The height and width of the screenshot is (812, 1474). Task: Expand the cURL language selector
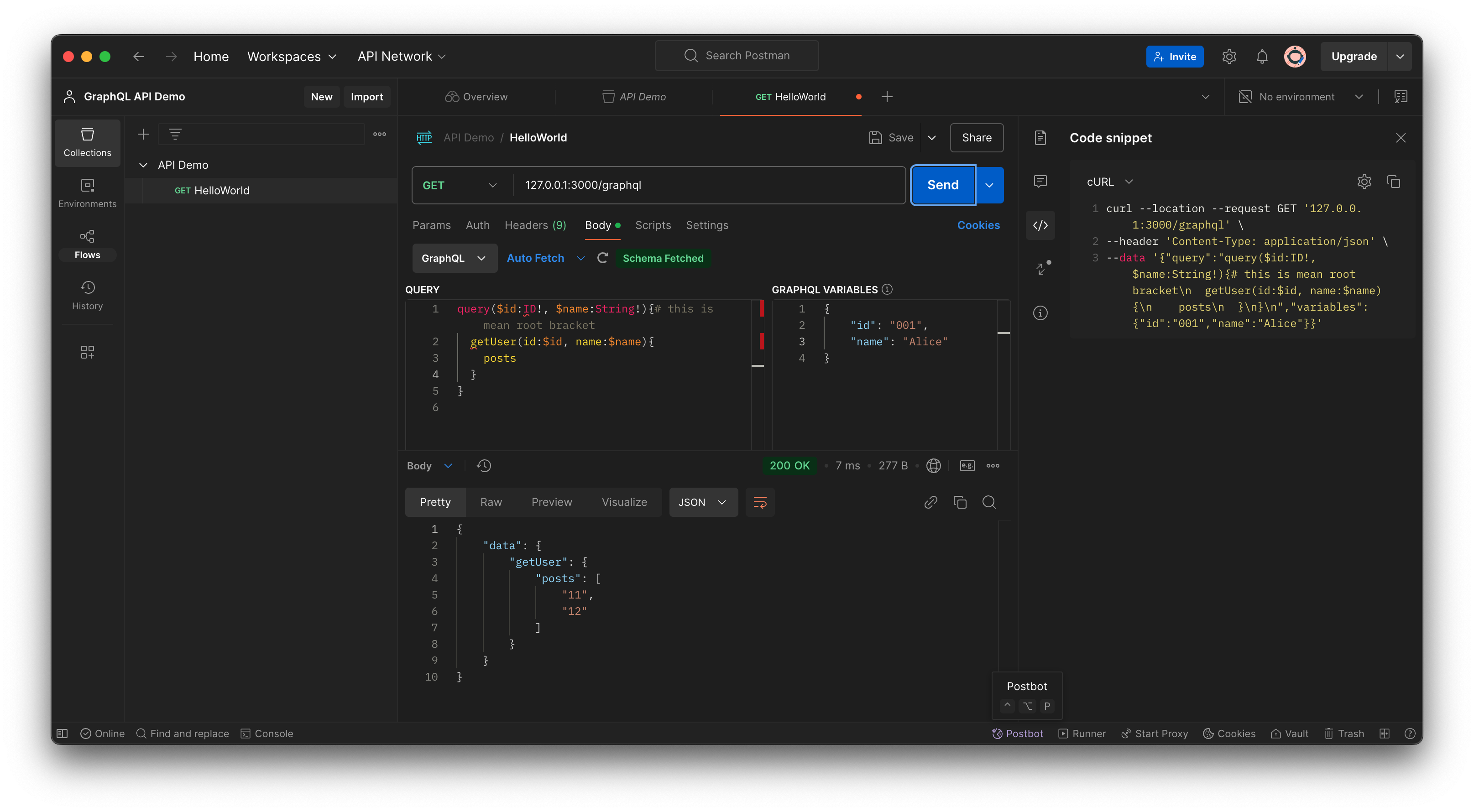[1111, 181]
